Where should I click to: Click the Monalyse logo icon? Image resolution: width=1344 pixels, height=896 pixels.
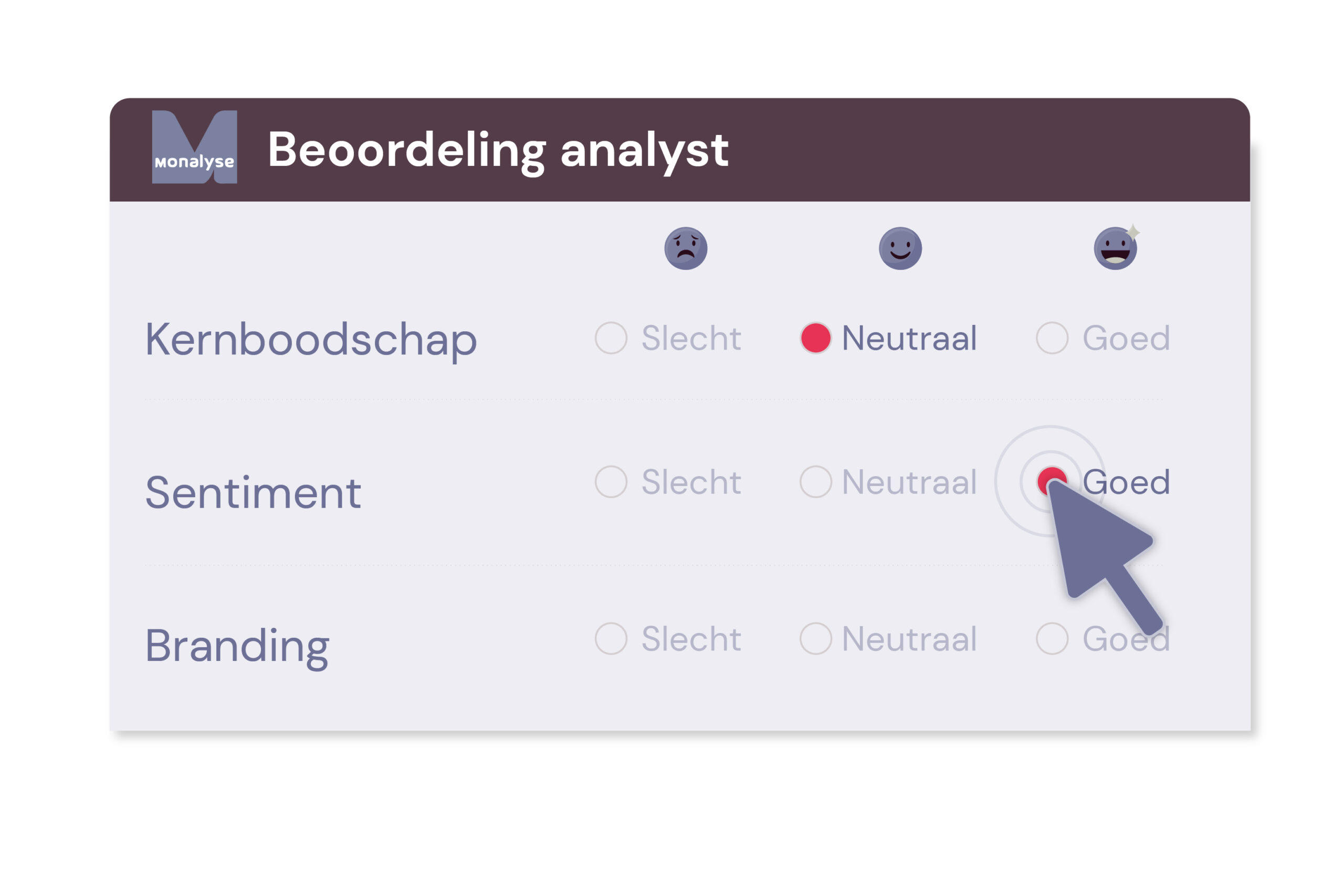(194, 147)
